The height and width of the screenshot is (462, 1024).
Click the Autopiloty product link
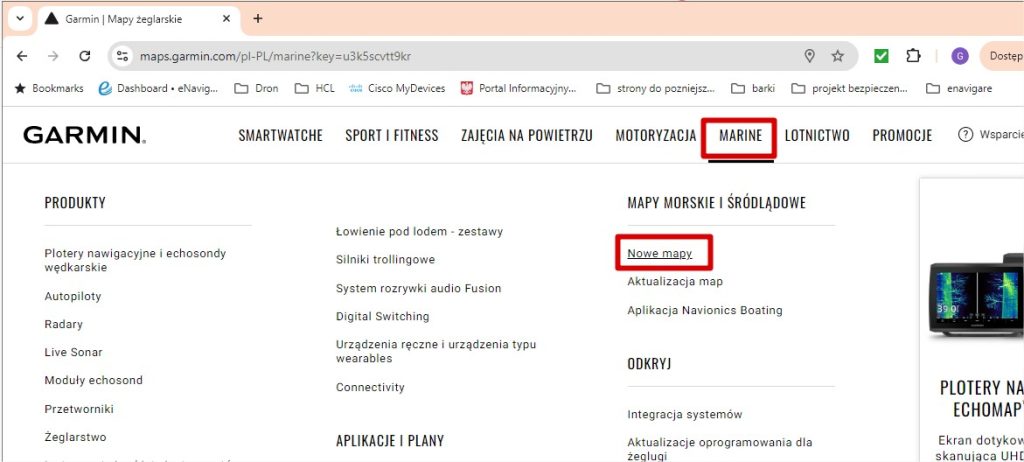coord(73,296)
